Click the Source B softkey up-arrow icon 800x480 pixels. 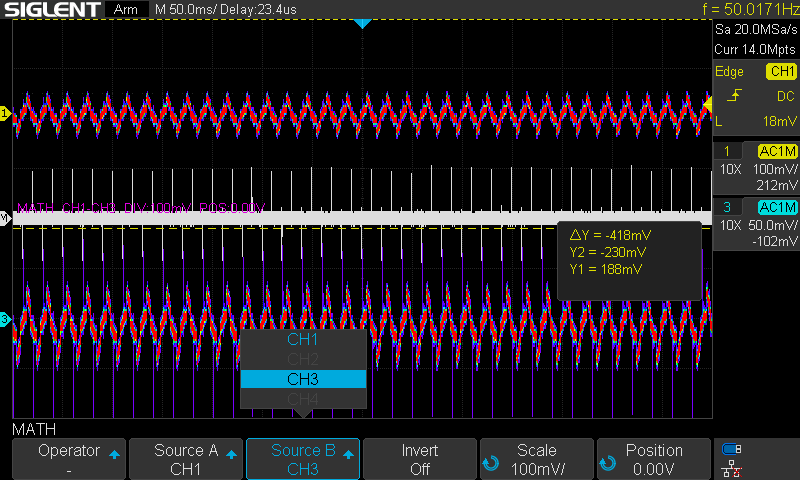click(348, 454)
